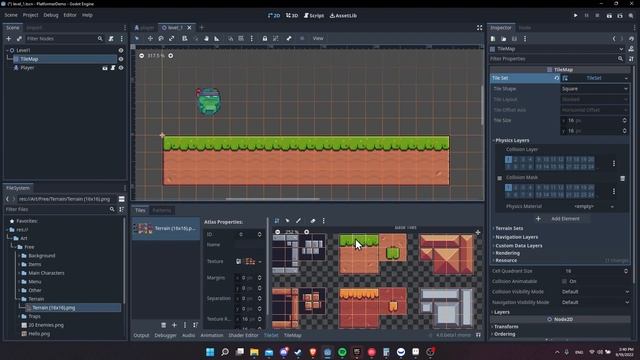640x360 pixels.
Task: Toggle smart snap icon in viewport toolbar
Action: click(x=231, y=38)
